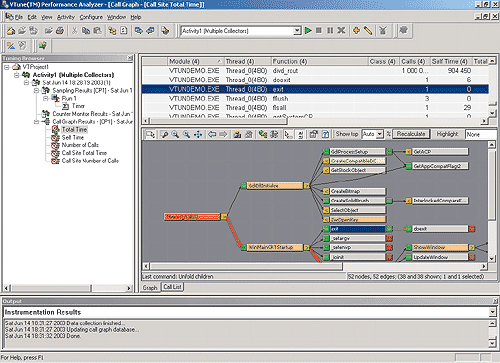Collapse the VTProject1 tree node
500x363 pixels.
pyautogui.click(x=7, y=67)
